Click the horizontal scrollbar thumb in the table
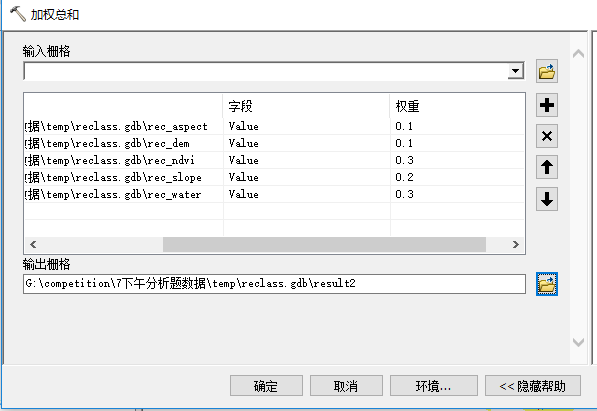 324,244
